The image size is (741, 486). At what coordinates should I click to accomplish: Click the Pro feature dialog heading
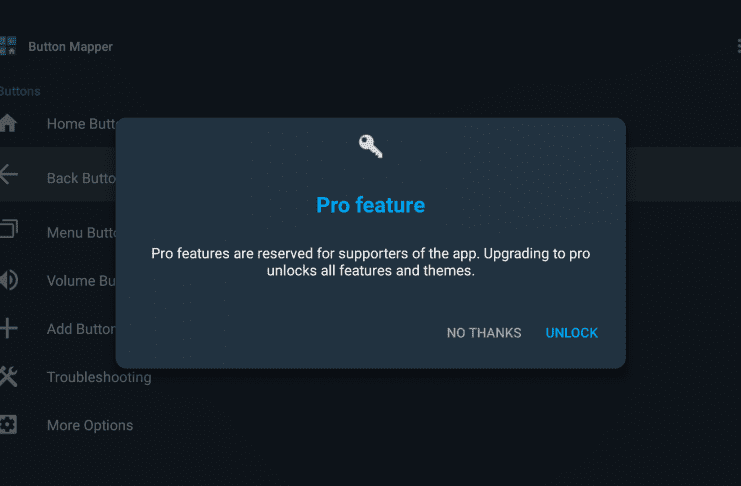click(370, 205)
